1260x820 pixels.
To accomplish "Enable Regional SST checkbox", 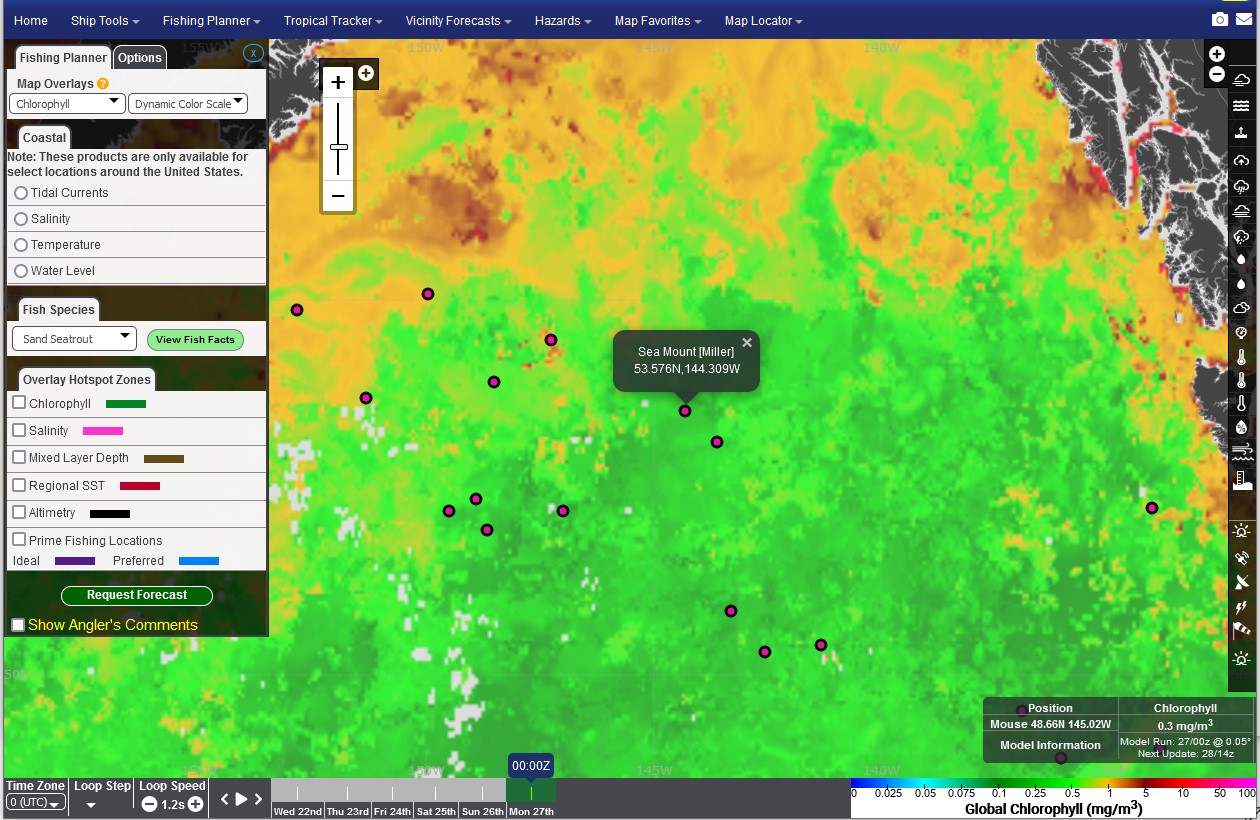I will 19,485.
